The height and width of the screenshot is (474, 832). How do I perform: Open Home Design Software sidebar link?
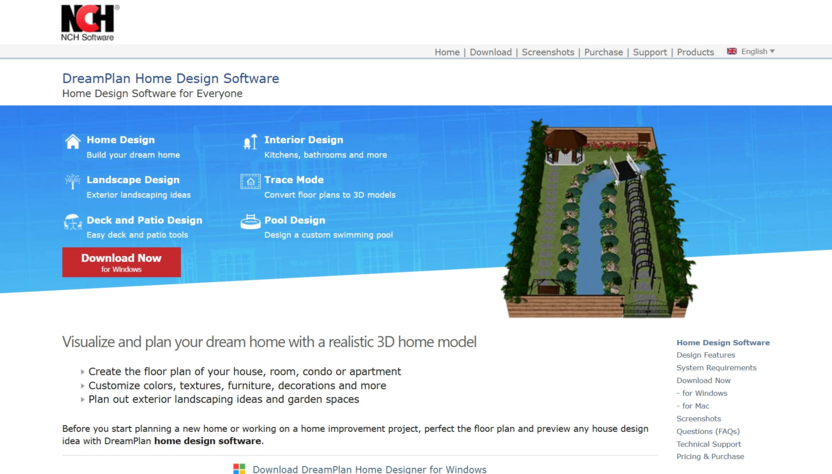pyautogui.click(x=723, y=342)
